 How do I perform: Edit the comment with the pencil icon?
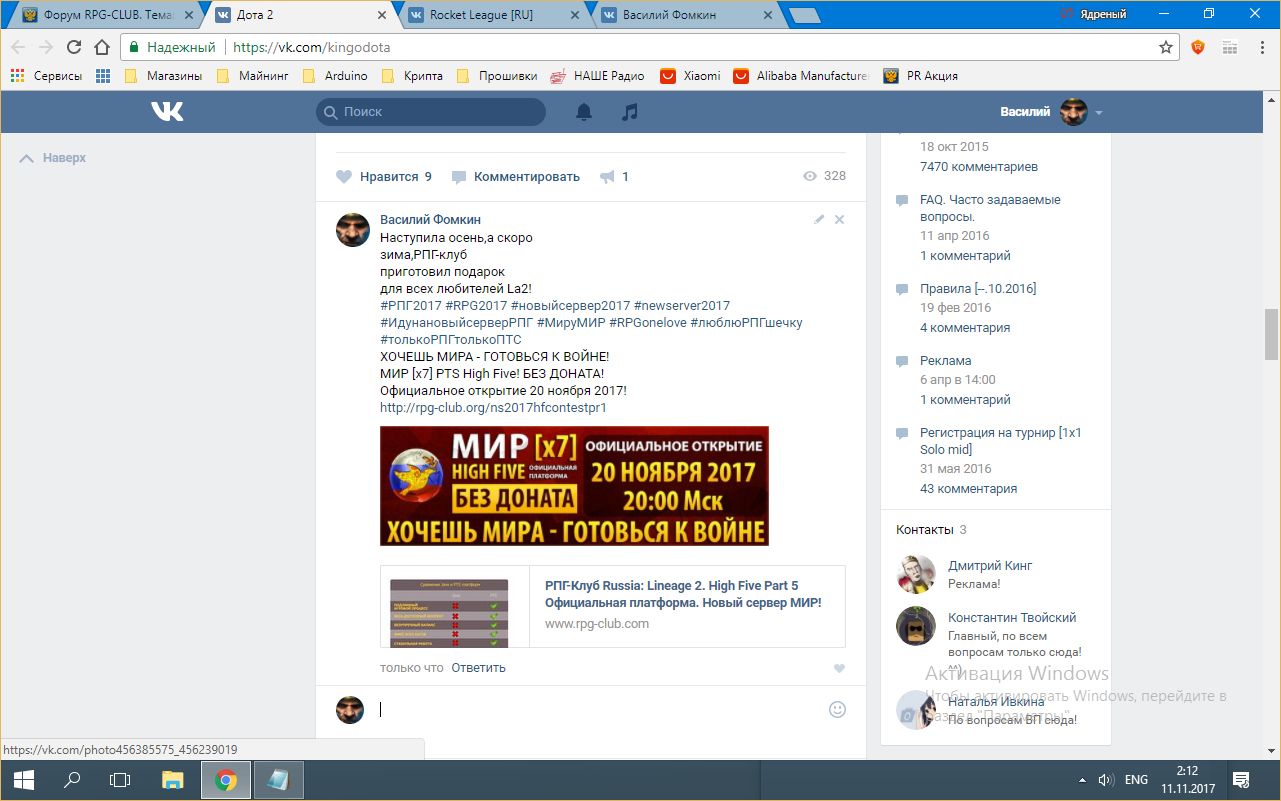tap(819, 219)
